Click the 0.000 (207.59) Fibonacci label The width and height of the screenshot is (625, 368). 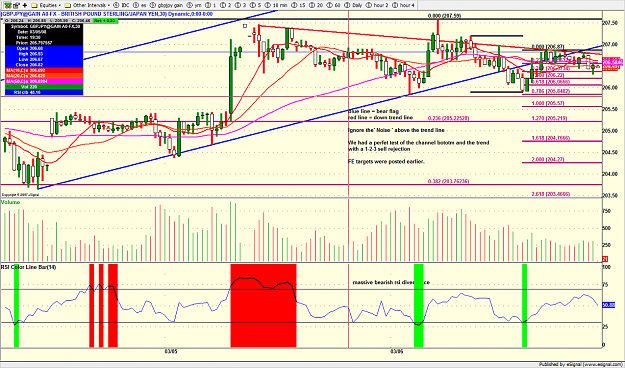(x=444, y=16)
